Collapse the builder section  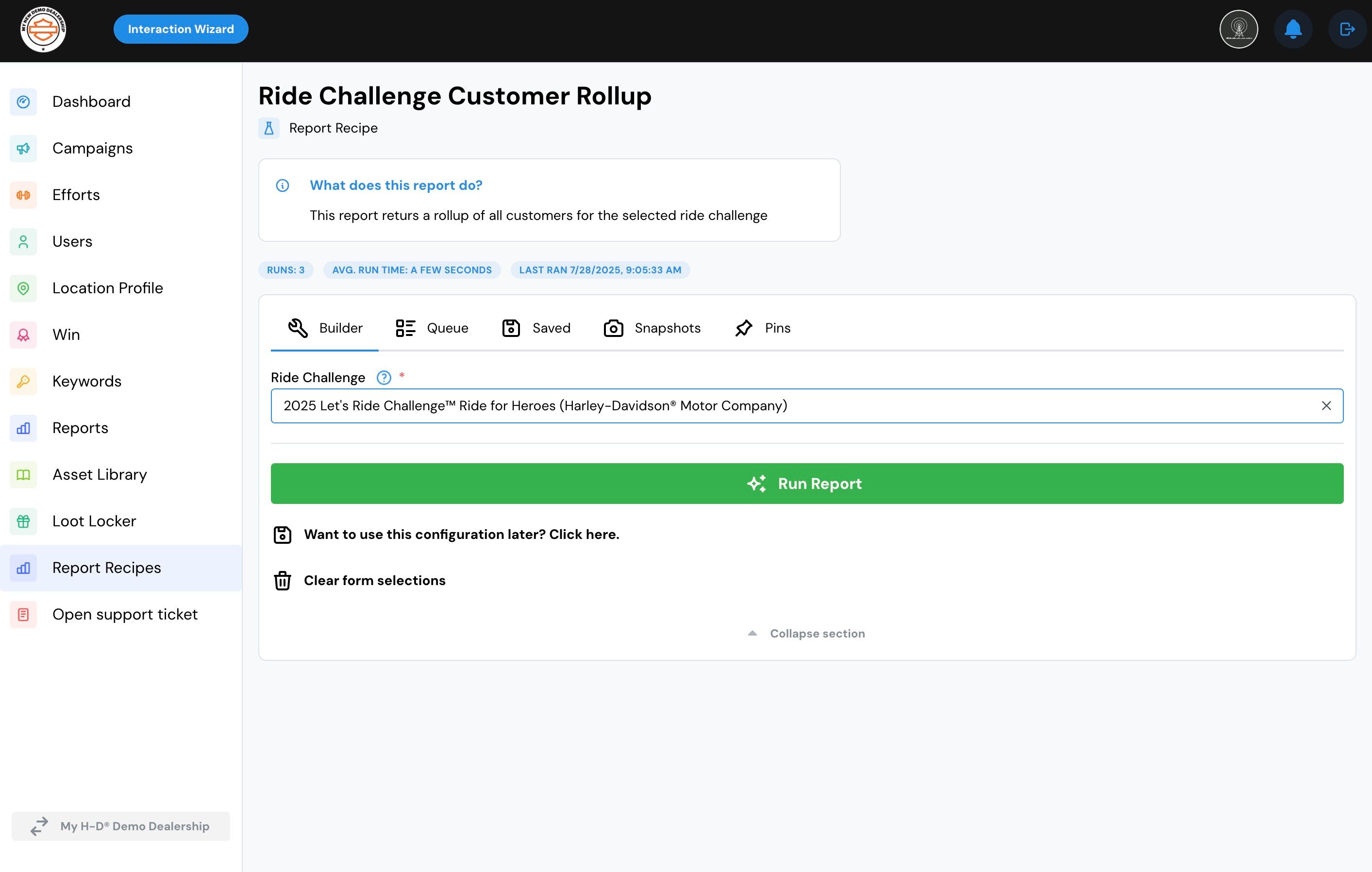pos(806,634)
